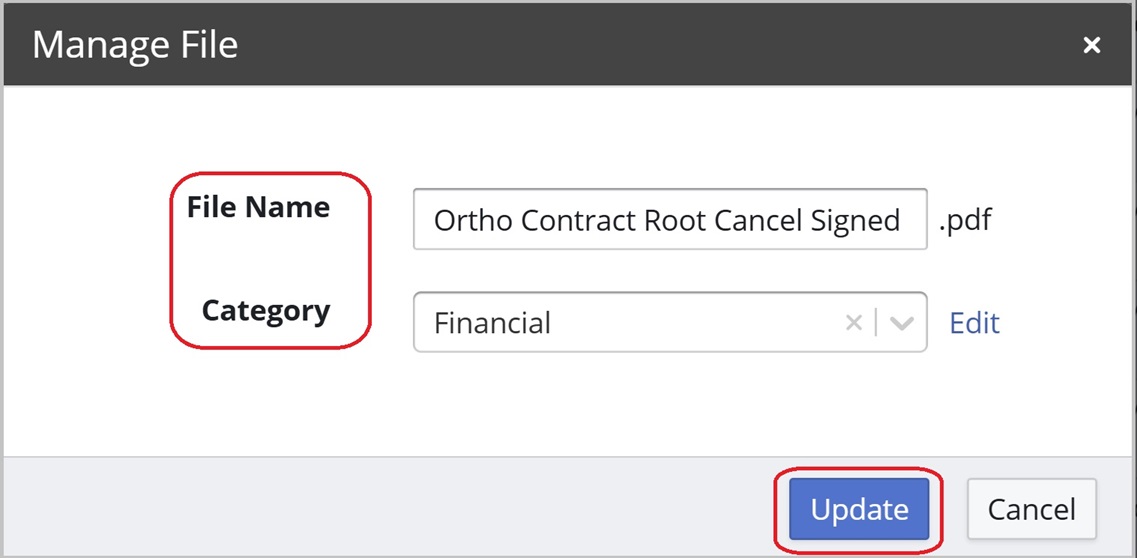Click empty dark header bar area

650,45
